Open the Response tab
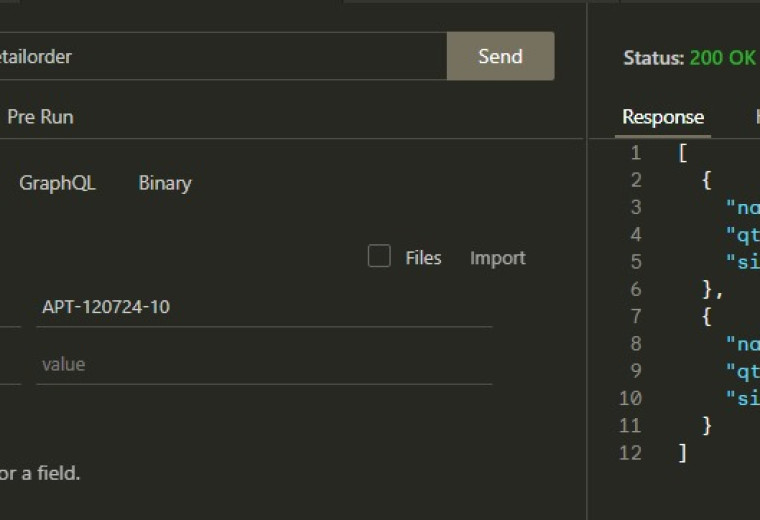Screen dimensions: 760x520 (x=663, y=117)
